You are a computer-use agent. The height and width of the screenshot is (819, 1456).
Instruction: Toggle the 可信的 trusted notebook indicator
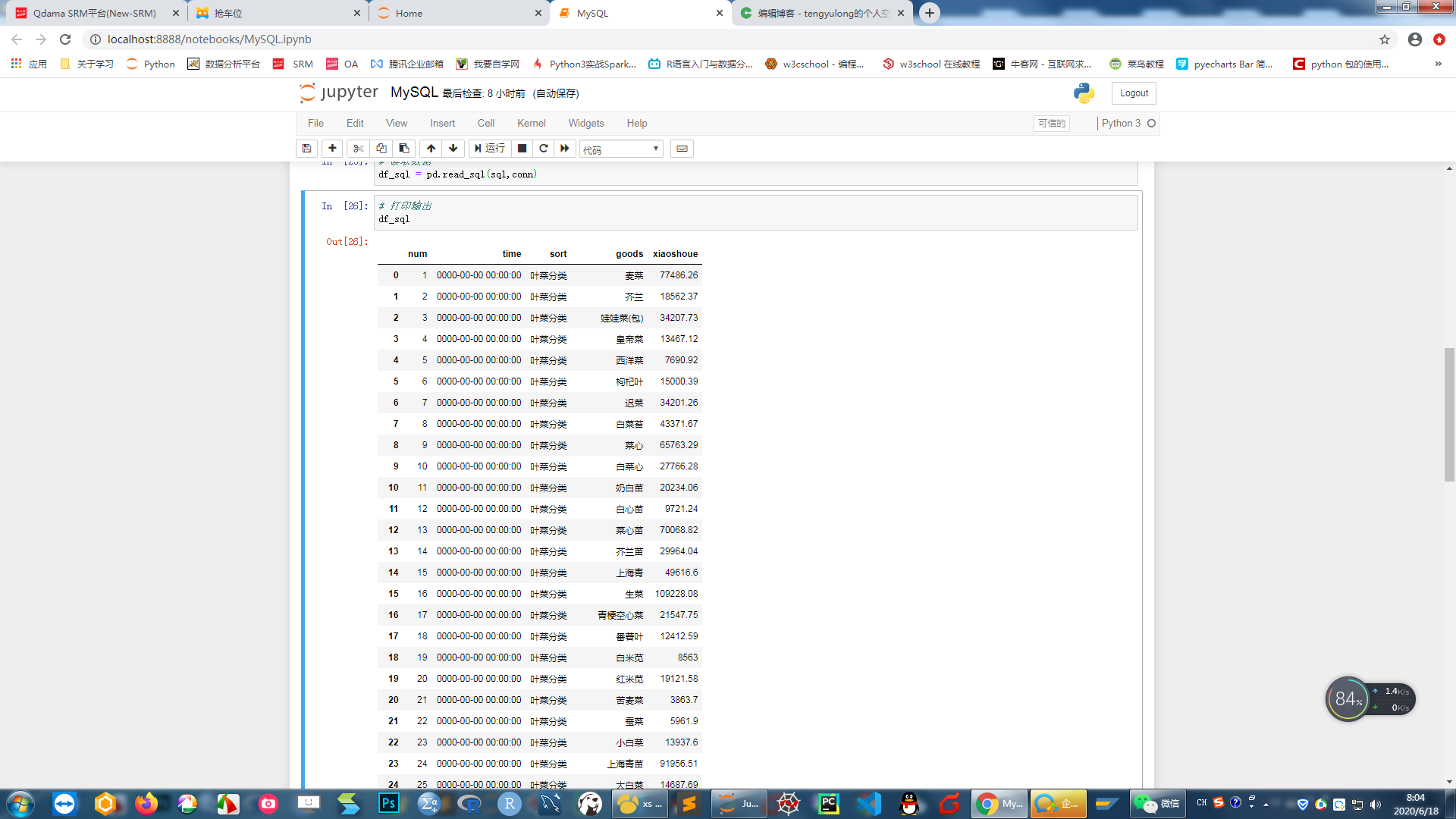[1051, 123]
